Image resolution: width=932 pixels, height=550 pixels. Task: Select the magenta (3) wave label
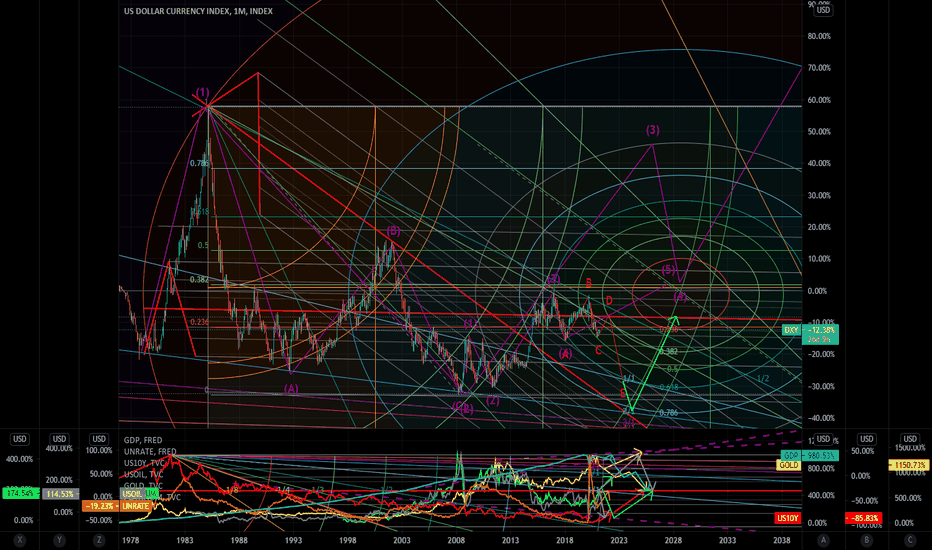pos(653,130)
